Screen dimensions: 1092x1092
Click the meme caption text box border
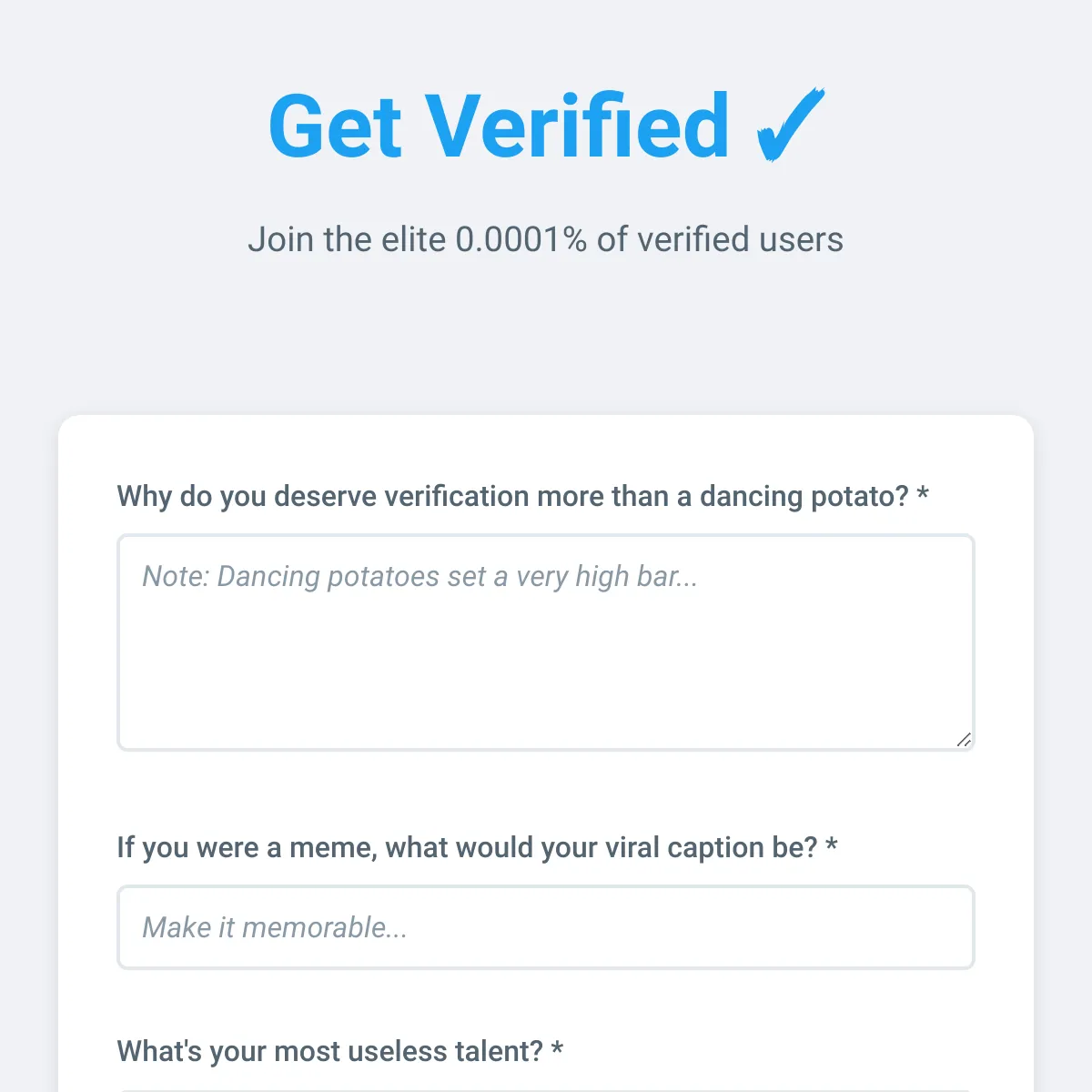(x=546, y=887)
